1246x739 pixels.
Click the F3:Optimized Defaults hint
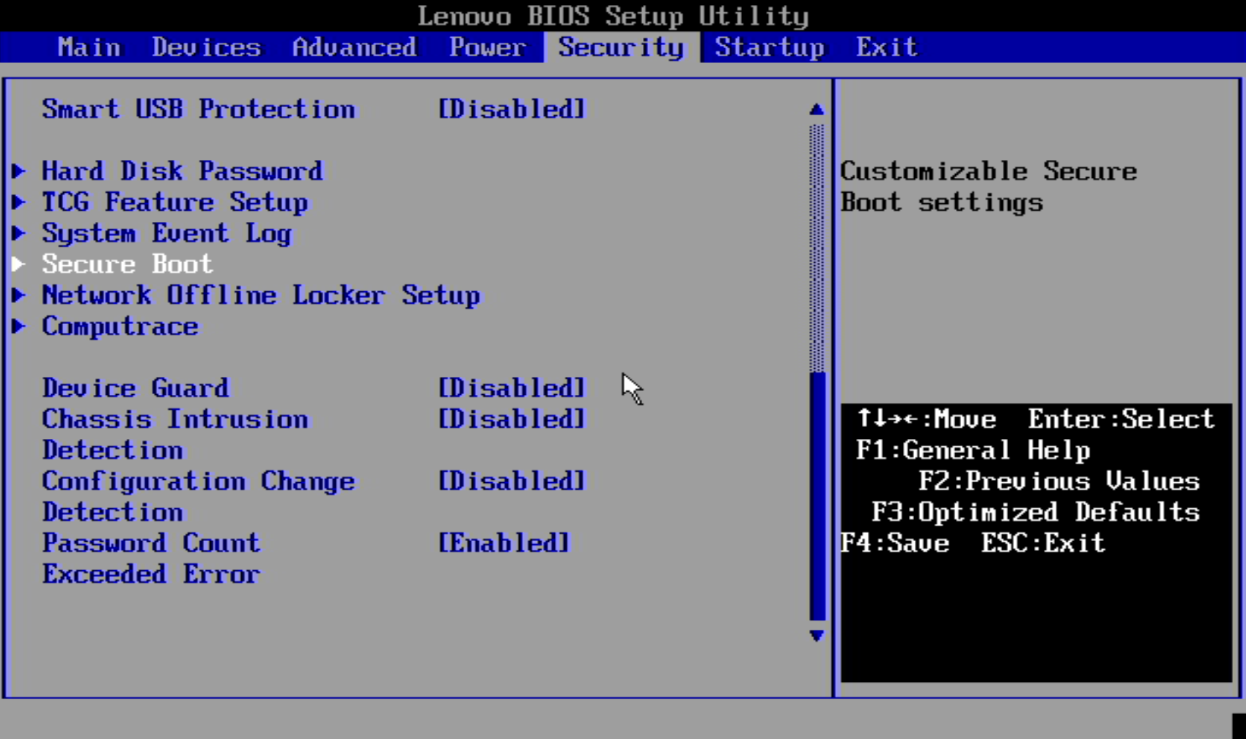pyautogui.click(x=1036, y=512)
